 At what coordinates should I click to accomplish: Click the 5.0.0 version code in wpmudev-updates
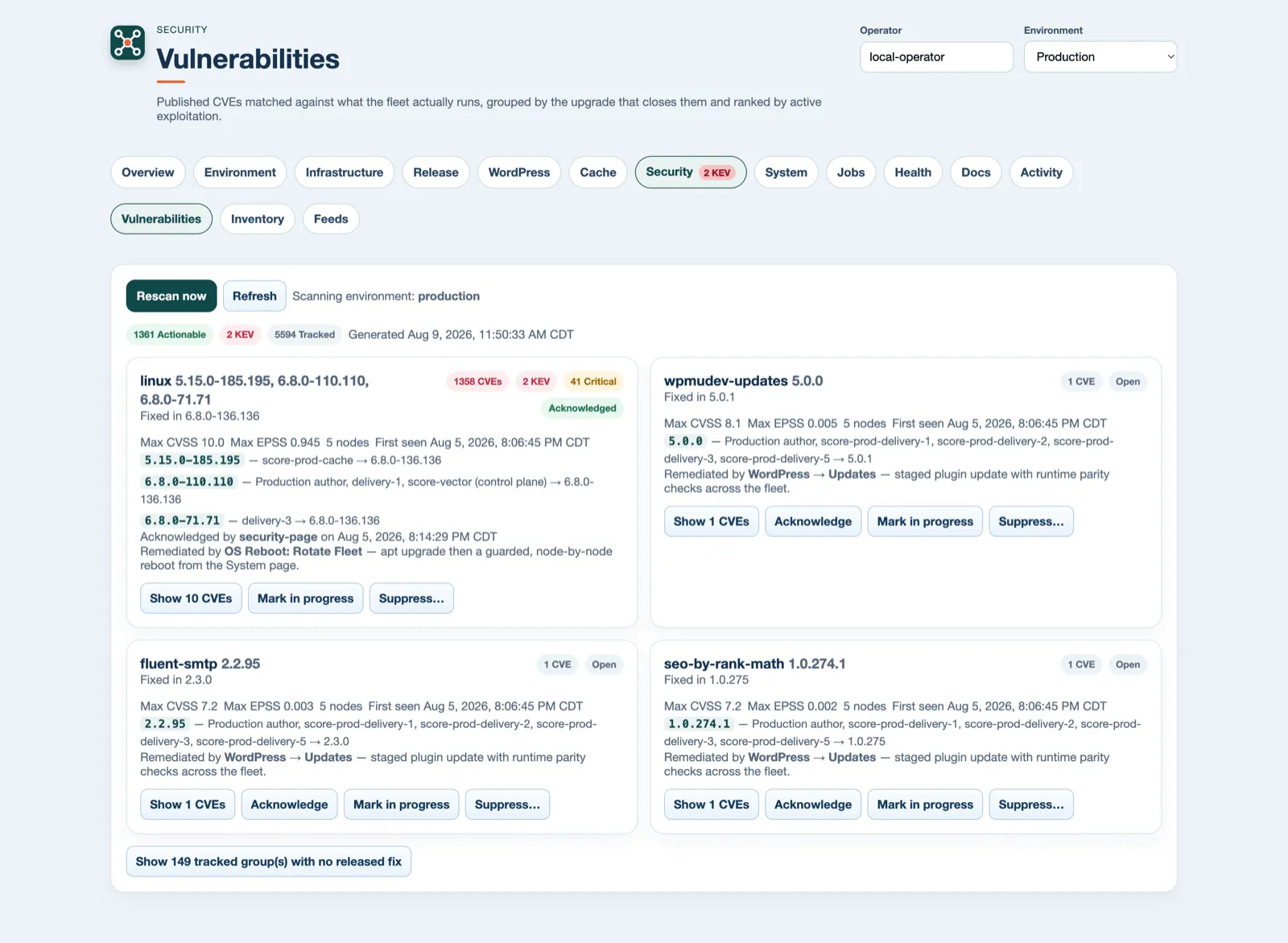click(686, 441)
